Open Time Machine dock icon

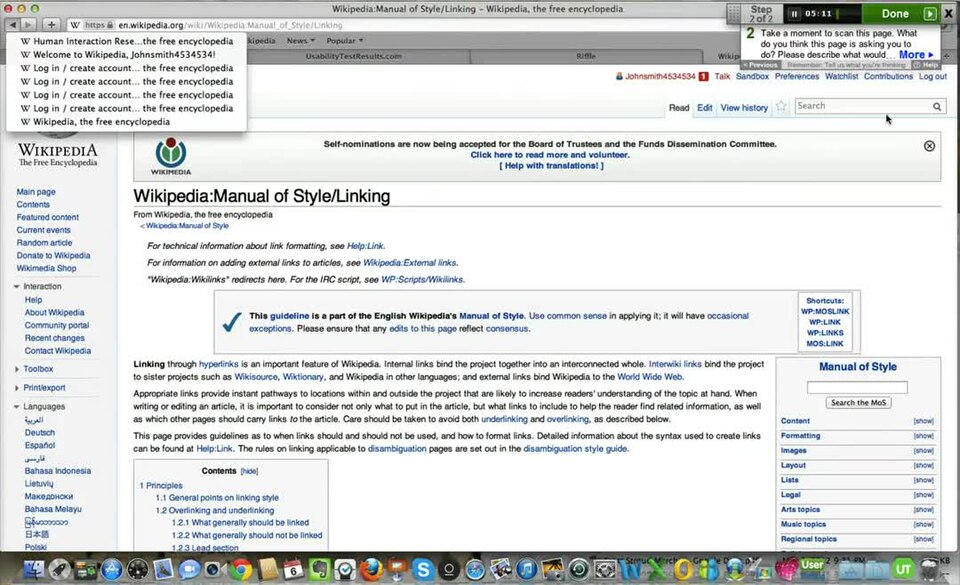pyautogui.click(x=579, y=570)
